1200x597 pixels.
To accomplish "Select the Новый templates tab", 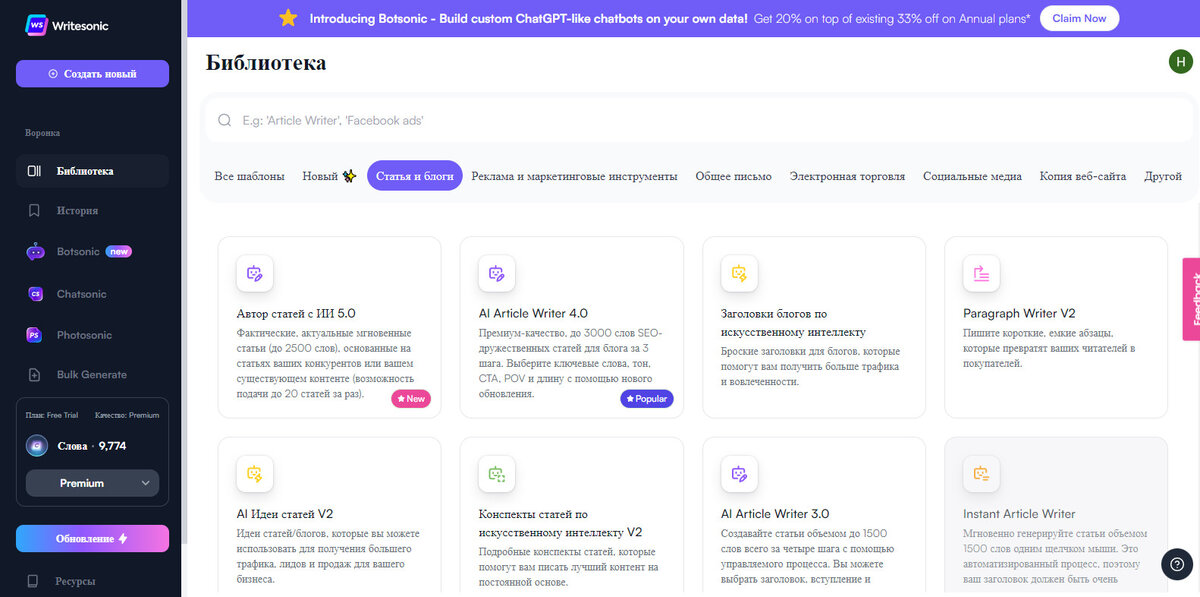I will 329,176.
